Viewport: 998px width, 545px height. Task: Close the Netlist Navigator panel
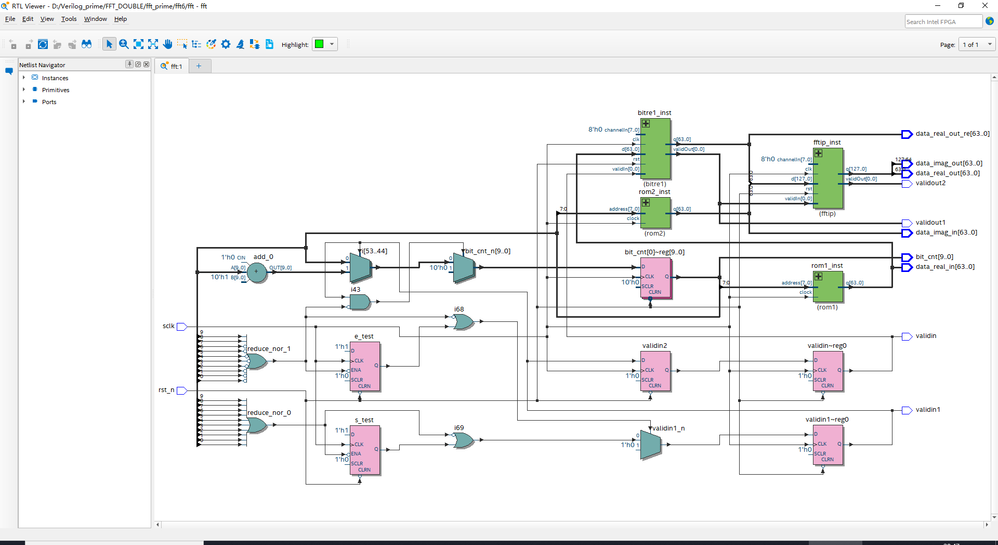click(146, 65)
